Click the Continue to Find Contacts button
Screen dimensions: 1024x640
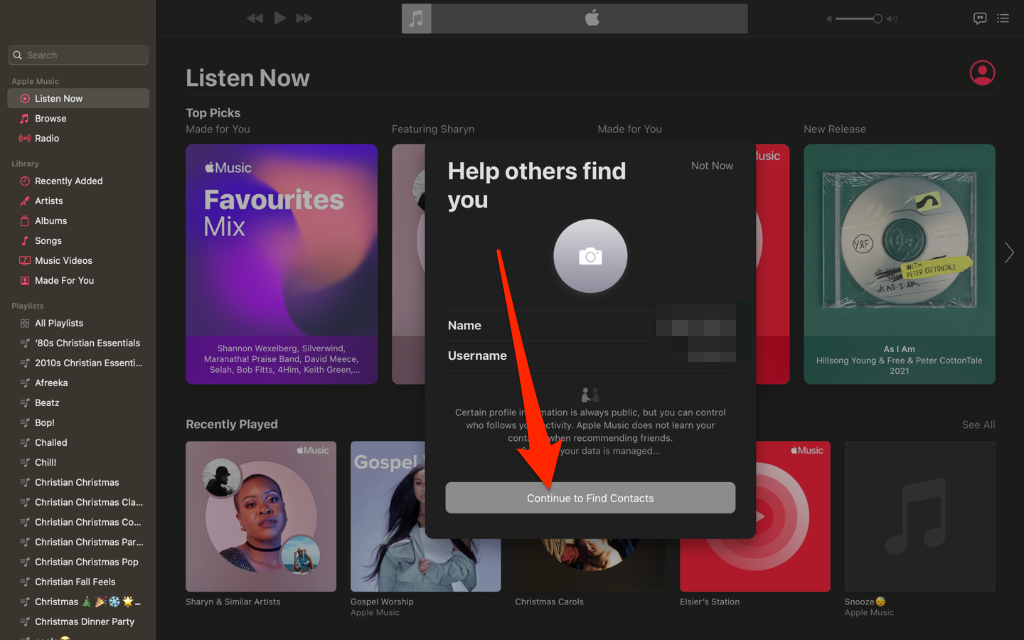pos(590,498)
